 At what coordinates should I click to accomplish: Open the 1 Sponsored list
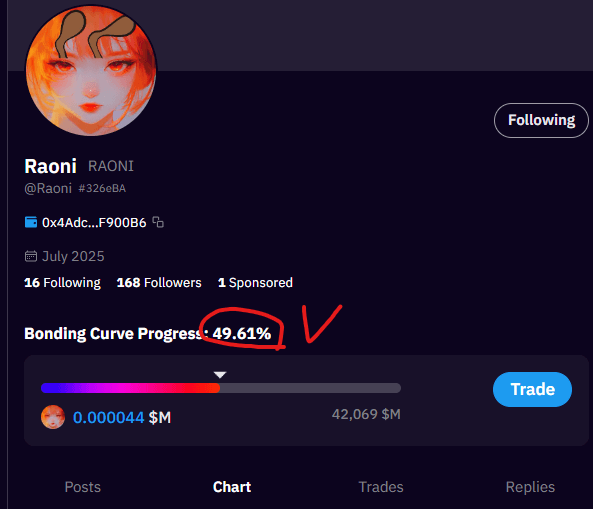(x=255, y=282)
